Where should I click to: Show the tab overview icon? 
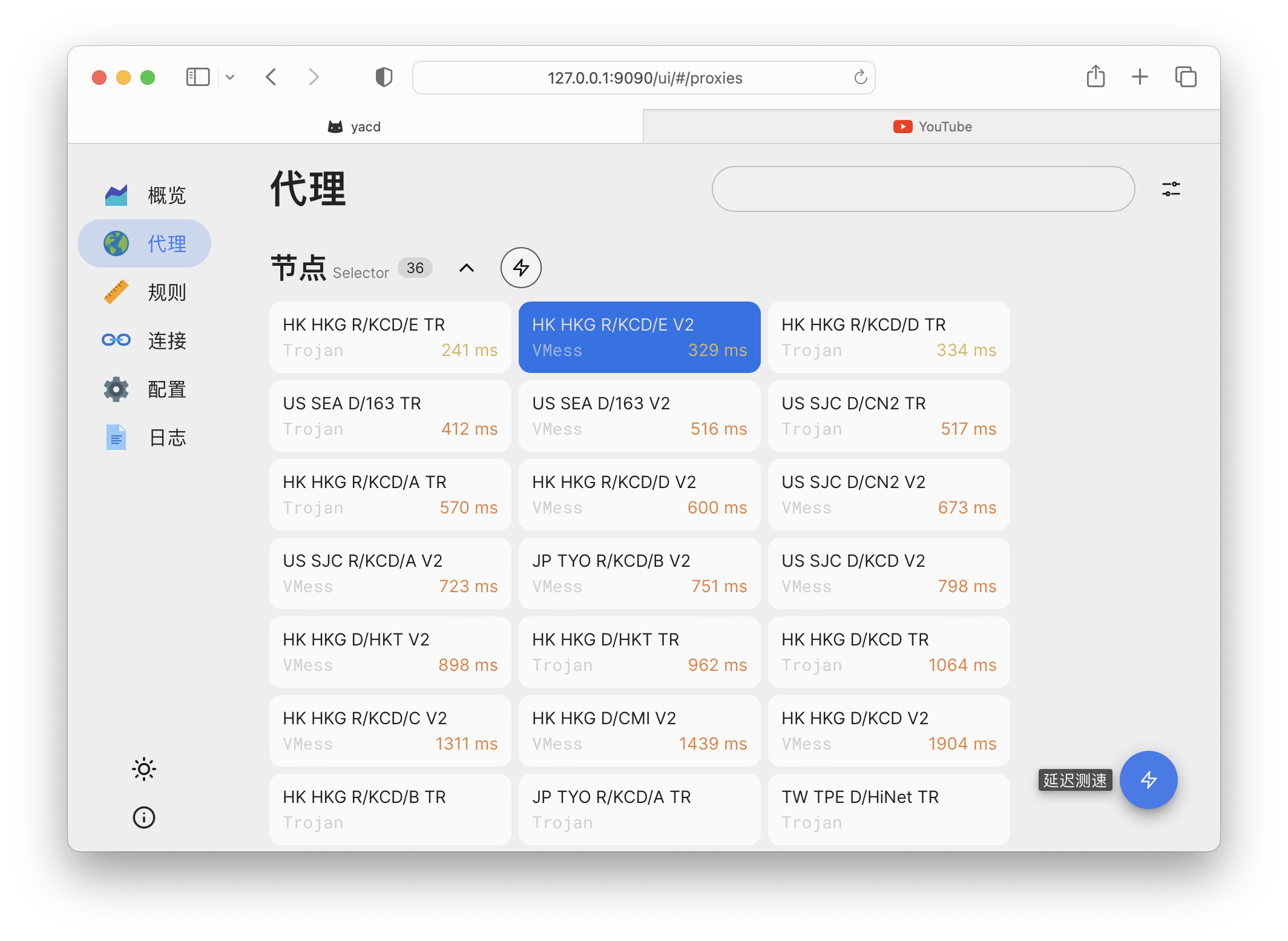[1186, 77]
